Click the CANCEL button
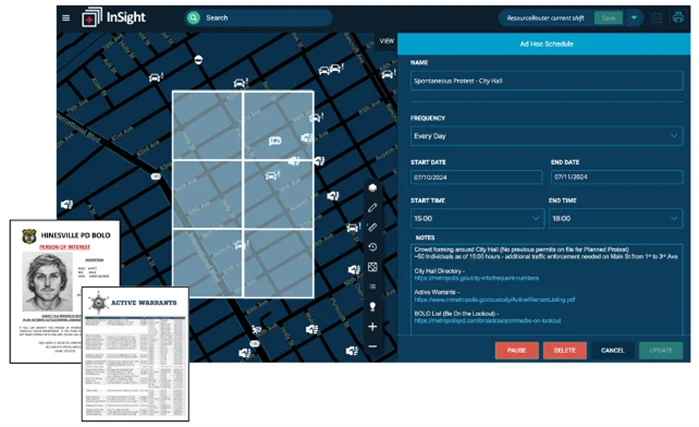 click(613, 350)
